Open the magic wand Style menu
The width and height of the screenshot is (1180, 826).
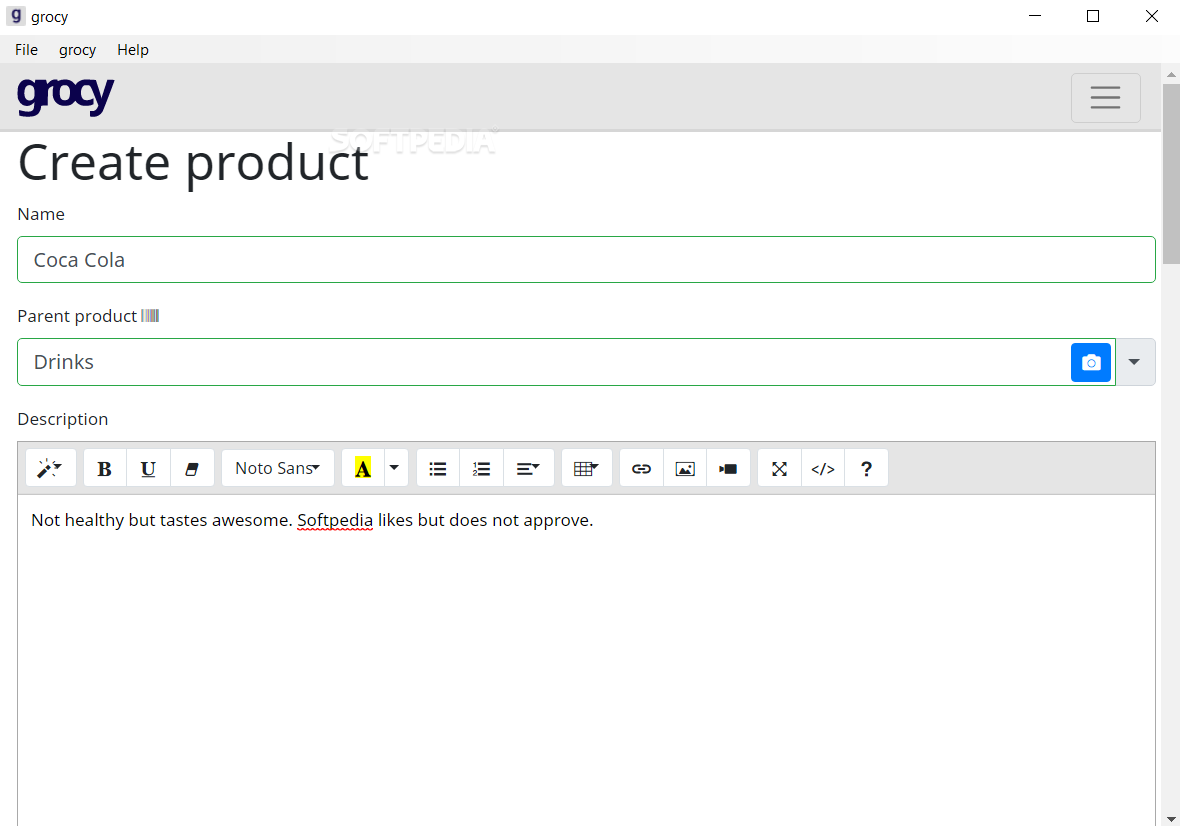(x=50, y=468)
